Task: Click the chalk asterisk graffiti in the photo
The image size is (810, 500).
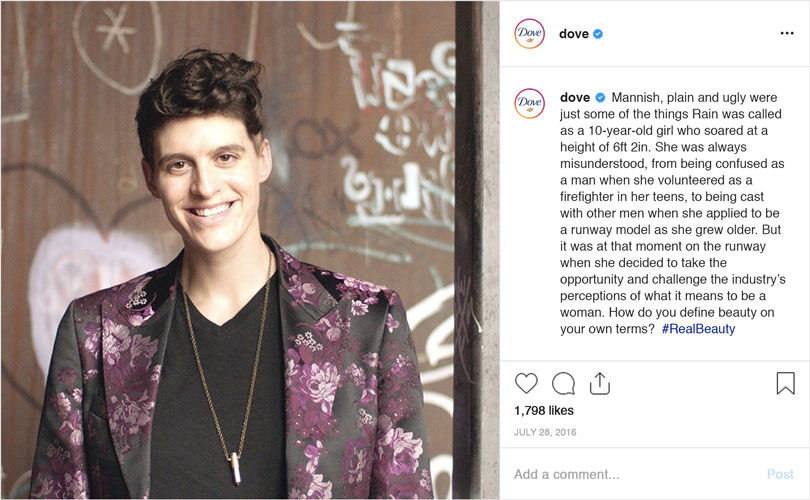Action: click(x=116, y=29)
